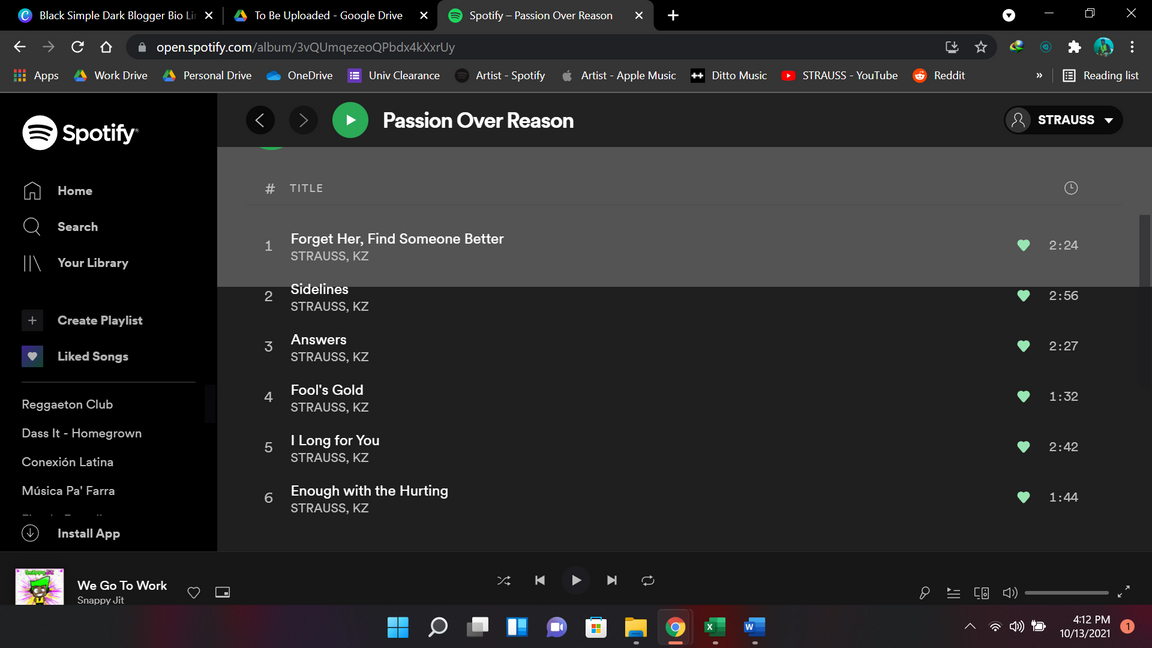The image size is (1152, 648).
Task: Unlike the Fool's Gold track heart
Action: tap(1023, 397)
